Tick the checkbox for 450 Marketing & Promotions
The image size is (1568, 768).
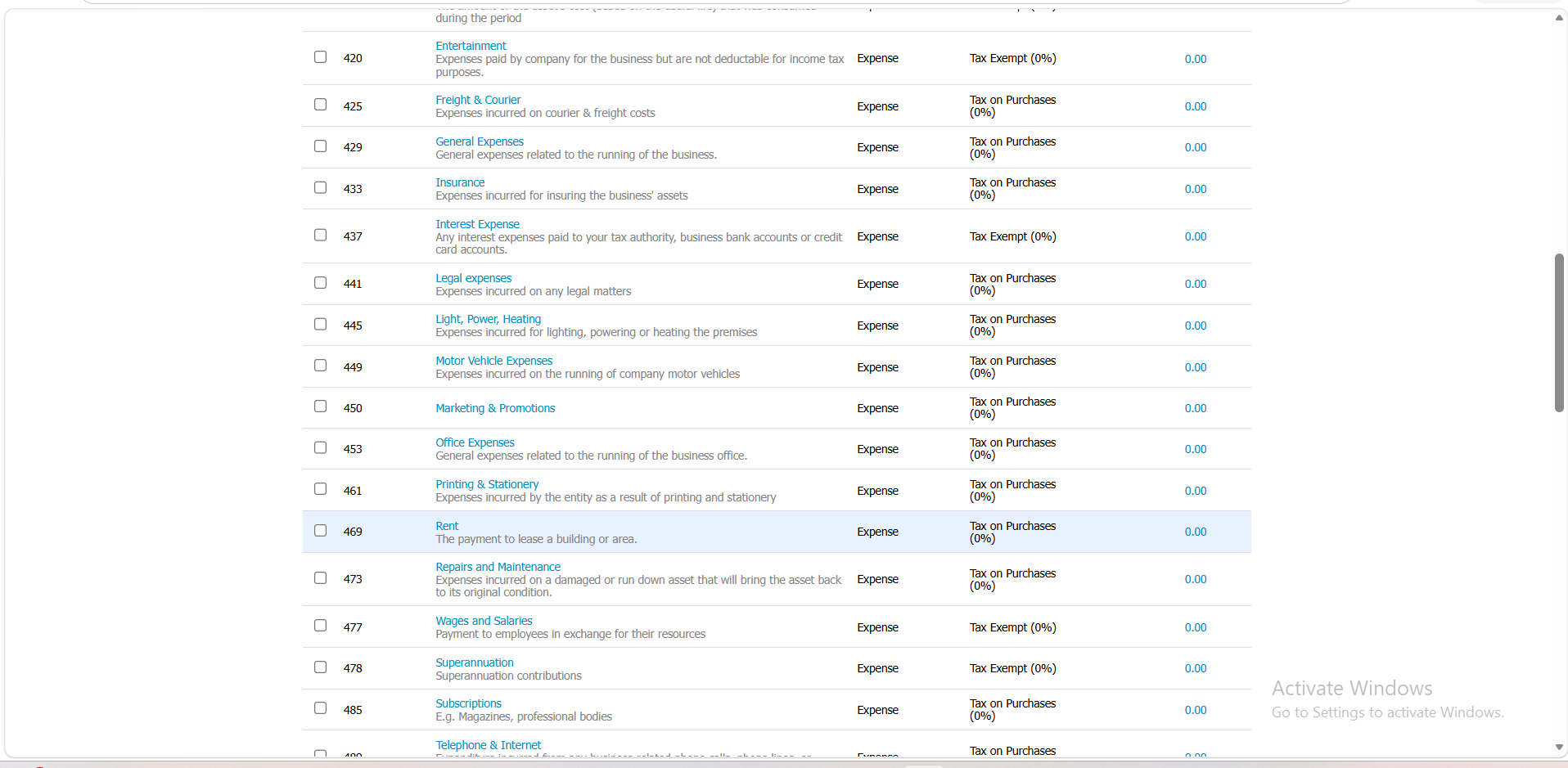[x=320, y=406]
